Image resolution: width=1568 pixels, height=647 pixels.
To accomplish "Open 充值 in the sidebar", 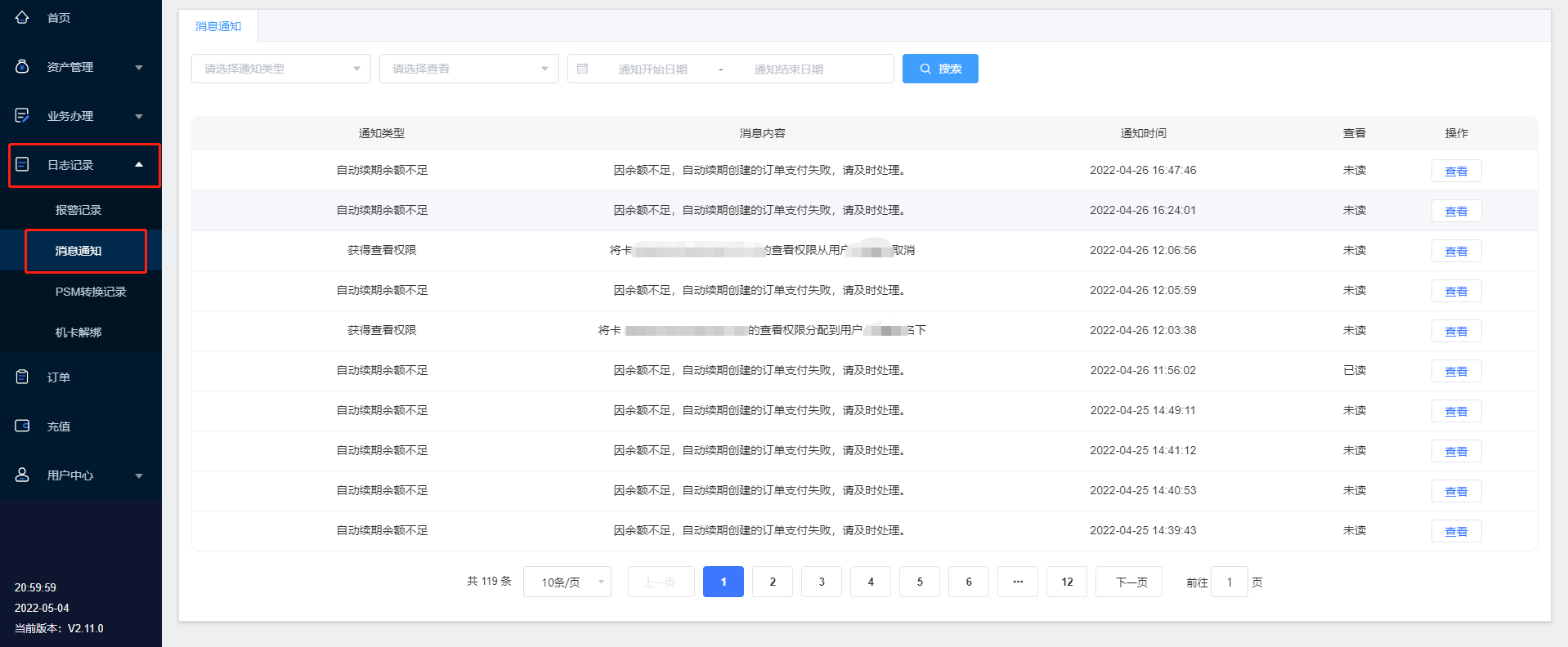I will pyautogui.click(x=59, y=426).
